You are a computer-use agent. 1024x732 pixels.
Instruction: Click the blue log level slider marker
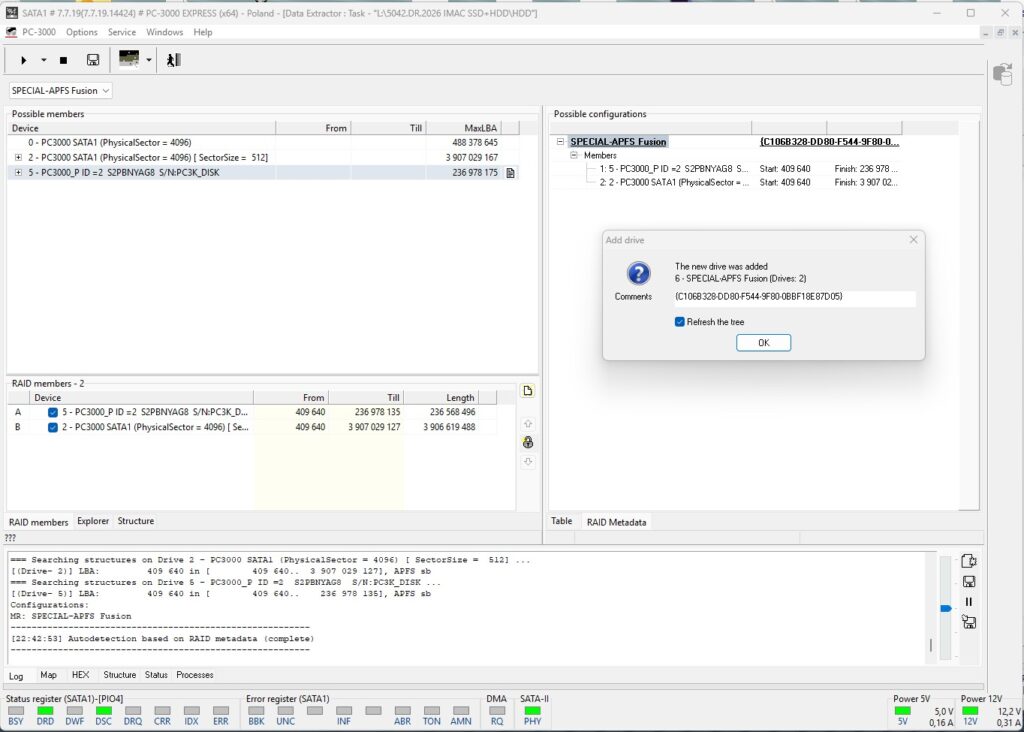(946, 609)
